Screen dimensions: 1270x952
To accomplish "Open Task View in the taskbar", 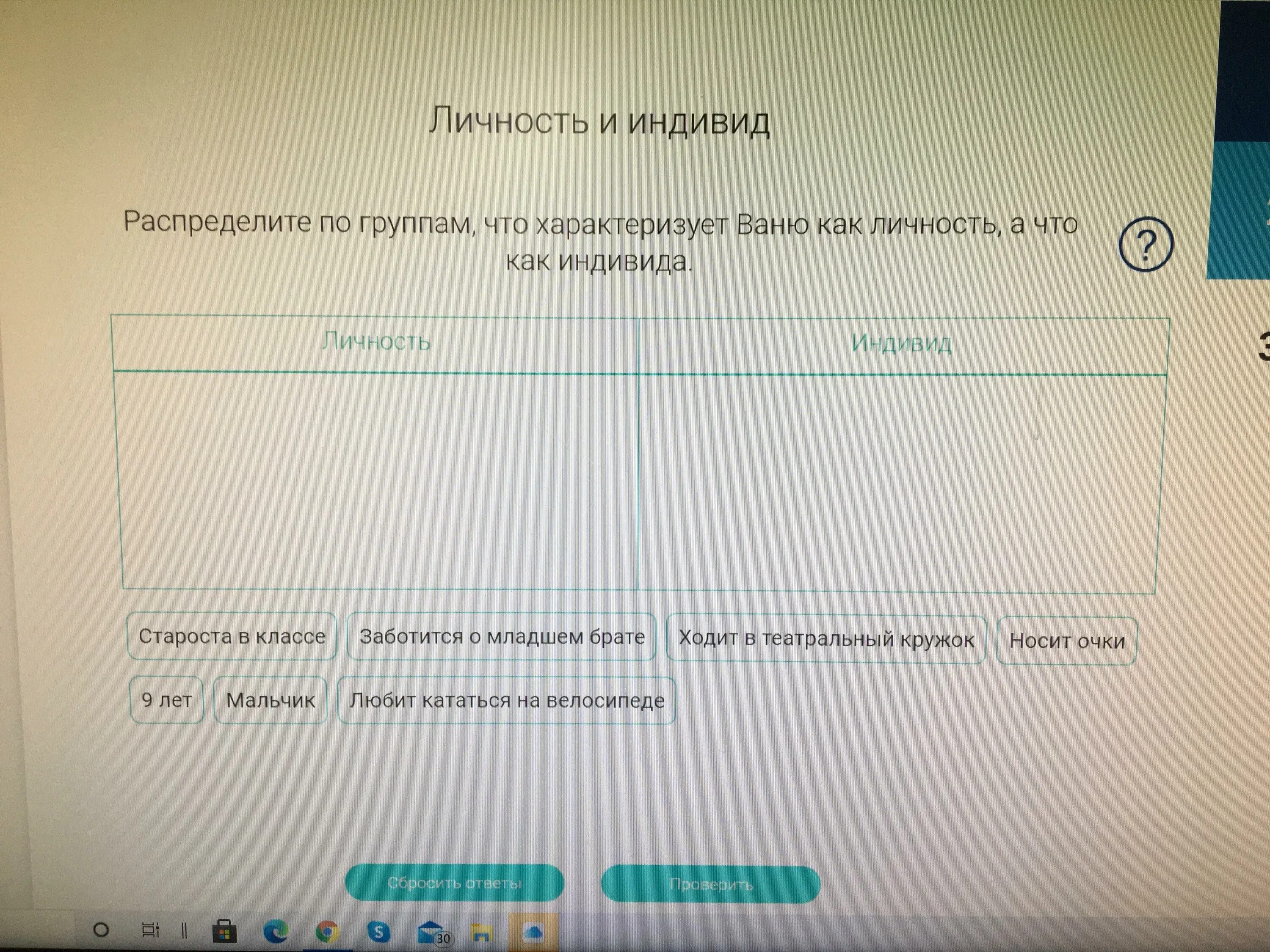I will point(150,930).
